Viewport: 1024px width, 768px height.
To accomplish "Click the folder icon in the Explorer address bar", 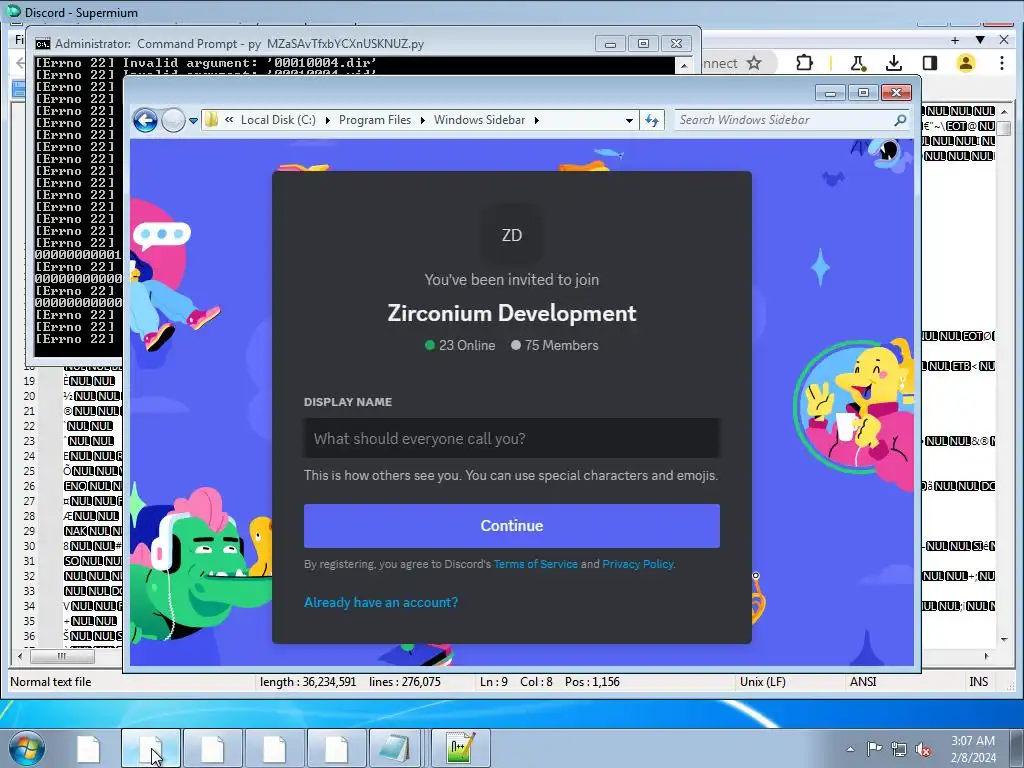I will [x=211, y=120].
